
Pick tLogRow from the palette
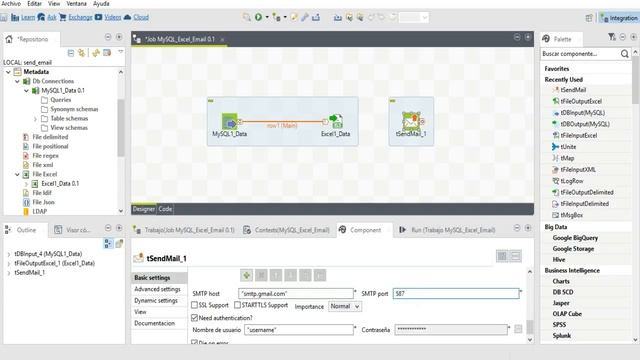[572, 181]
